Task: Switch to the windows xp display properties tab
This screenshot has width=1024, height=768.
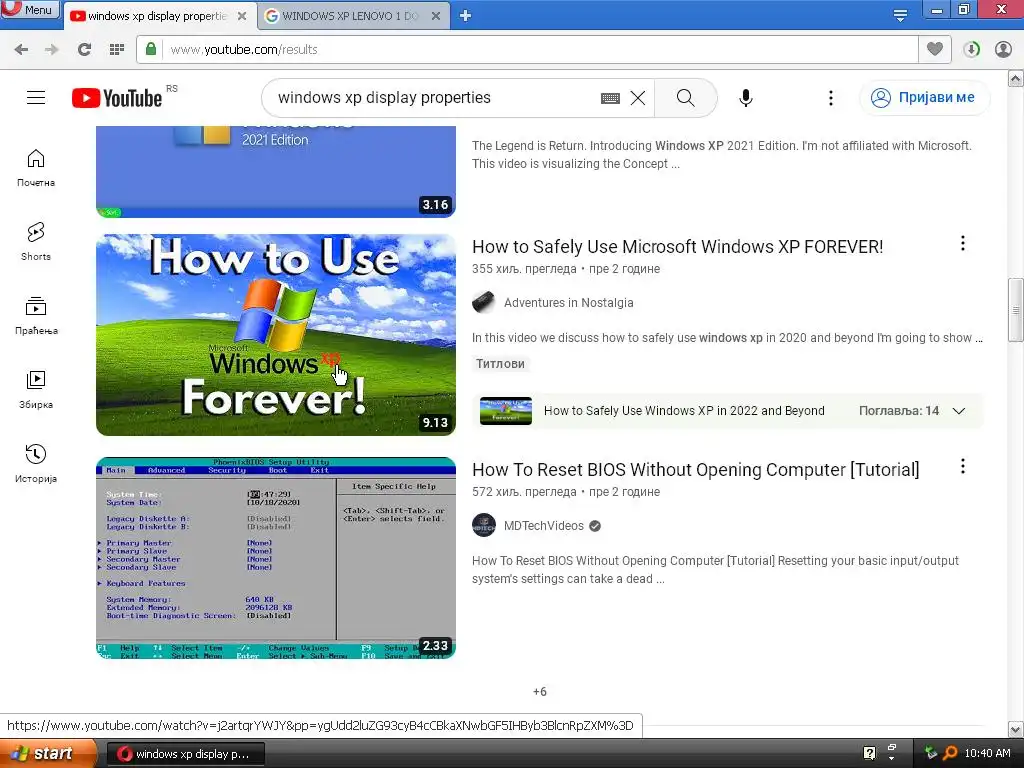Action: (157, 16)
